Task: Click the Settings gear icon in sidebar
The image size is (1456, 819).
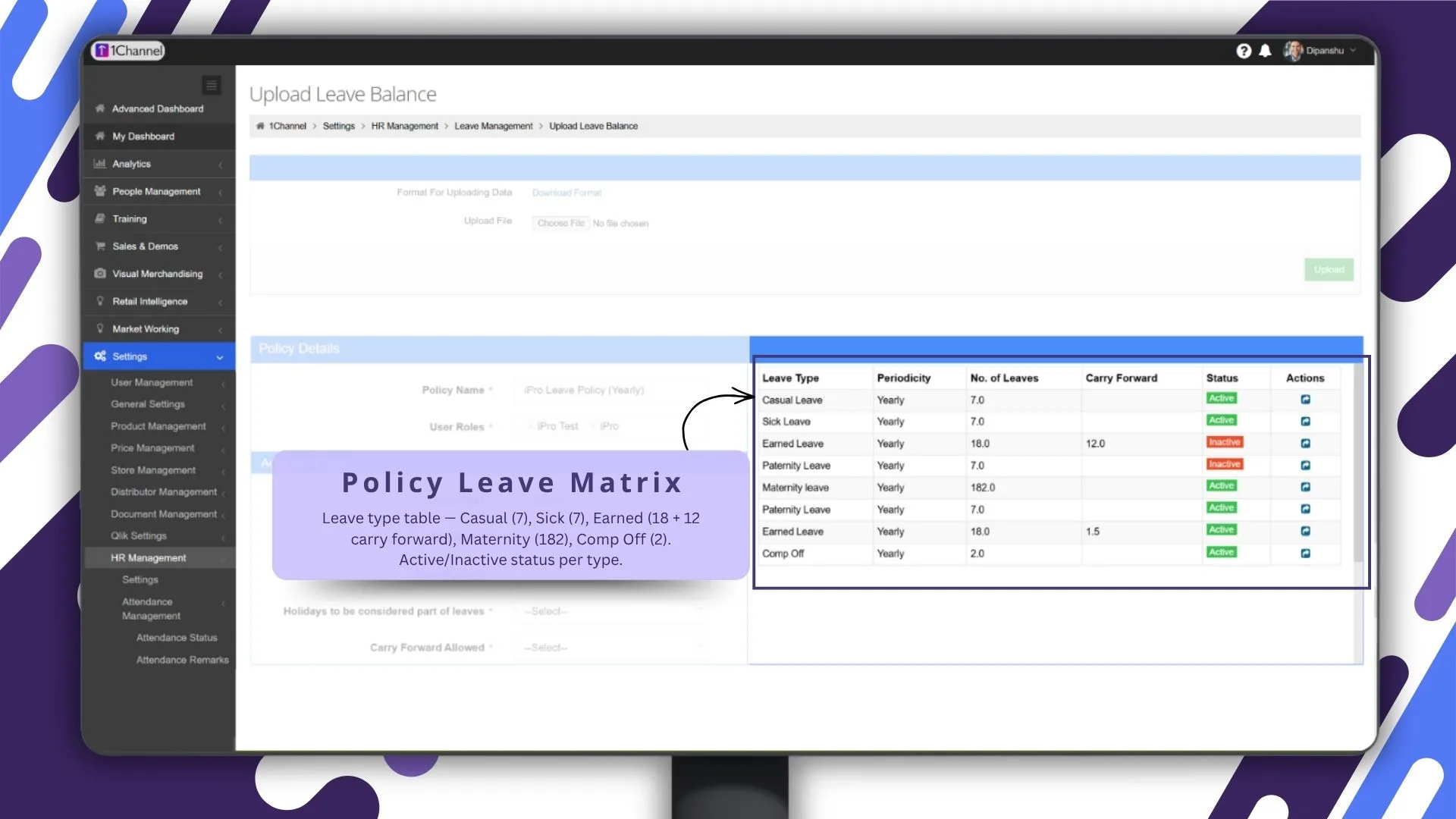Action: pos(99,356)
